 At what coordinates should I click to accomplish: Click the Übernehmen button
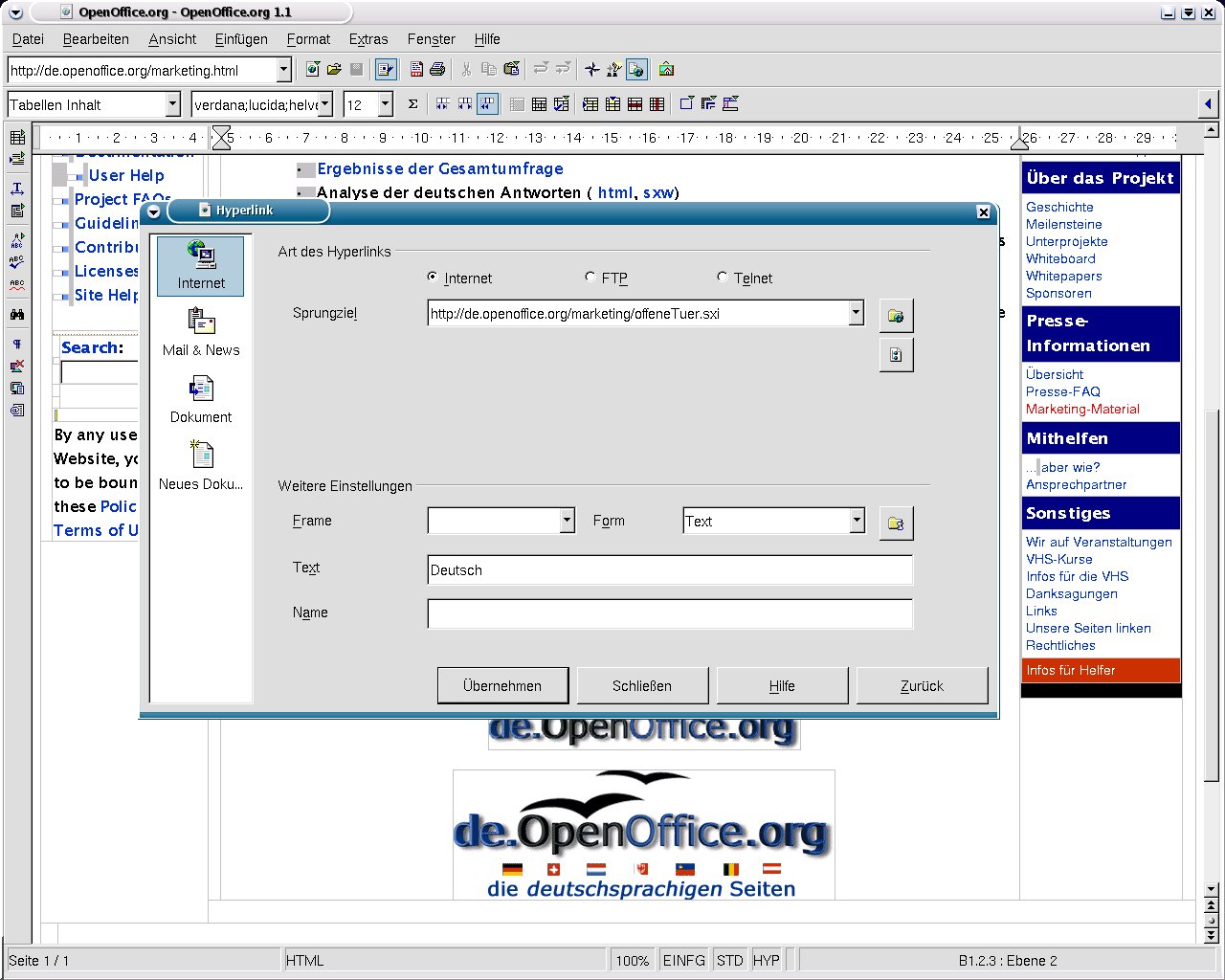point(502,685)
